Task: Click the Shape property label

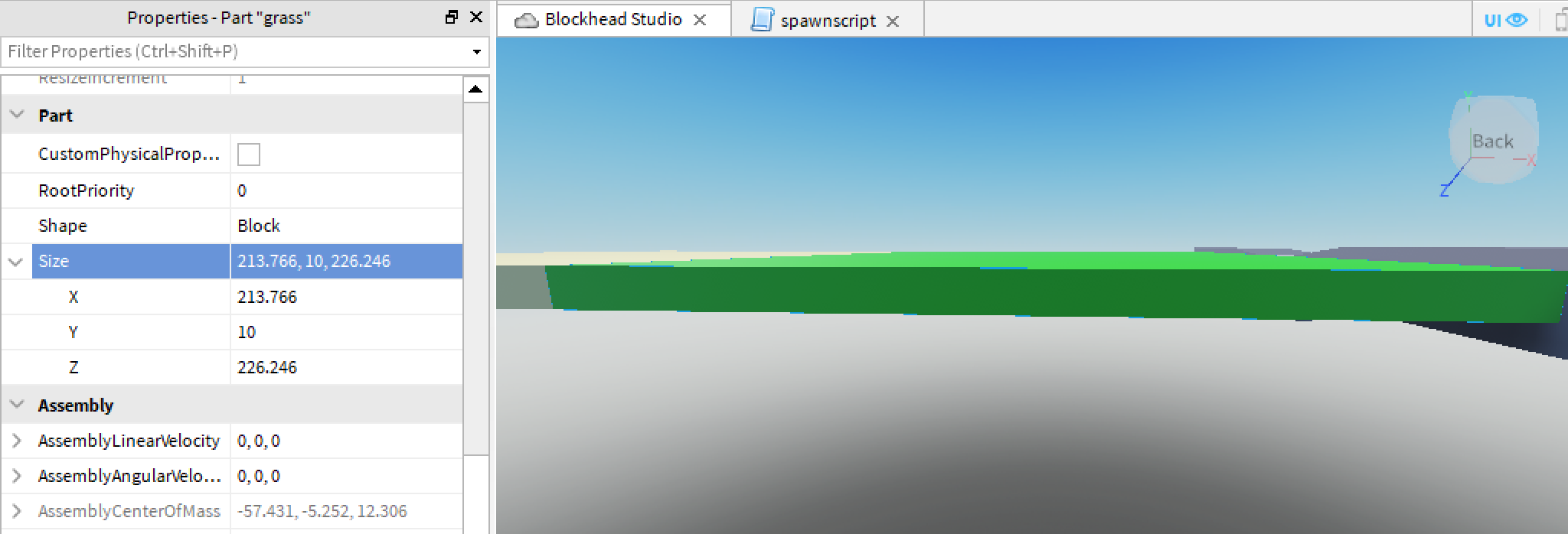Action: point(63,226)
